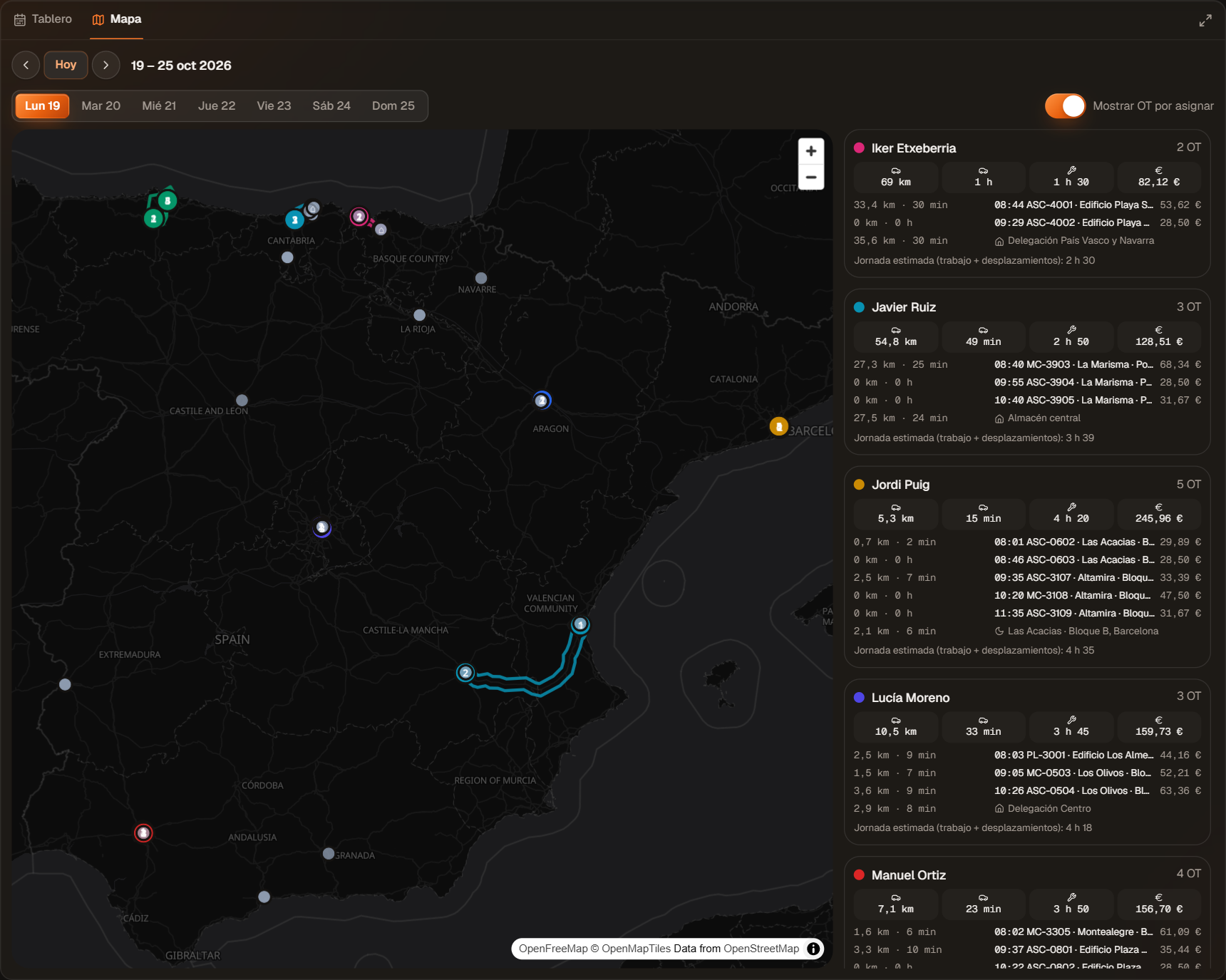Click the grey unassigned marker in Navarre
The image size is (1226, 980).
pos(481,278)
